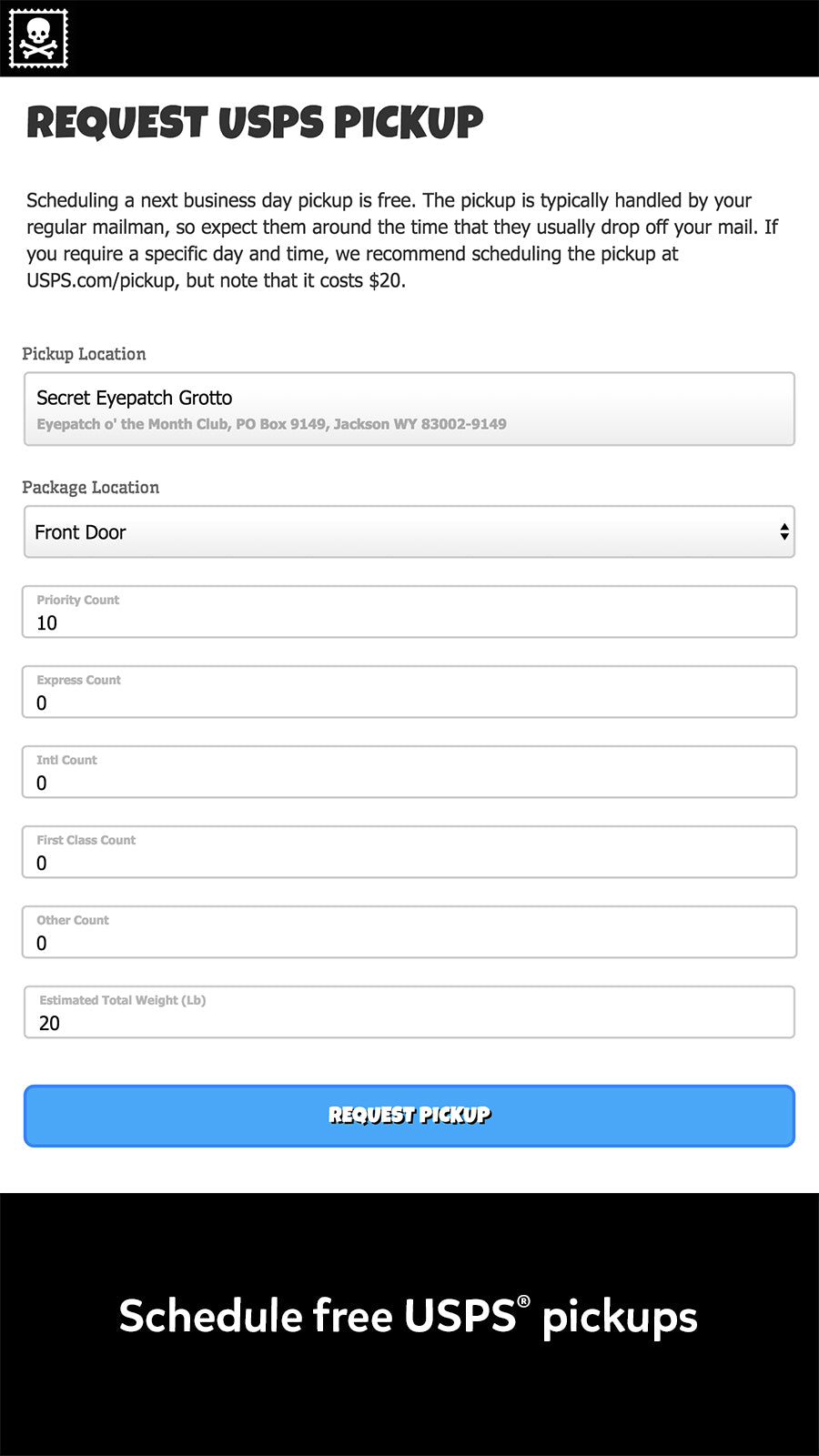Click the 'Pickup Location' label
Screen dimensions: 819x1456
pos(84,354)
